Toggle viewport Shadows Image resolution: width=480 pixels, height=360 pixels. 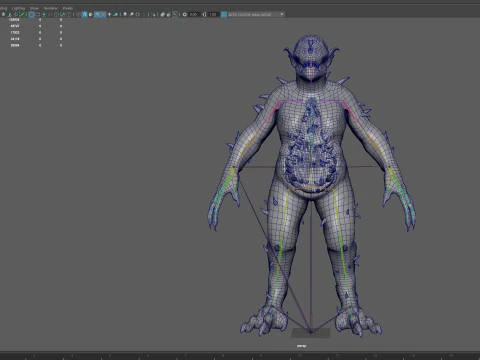coord(116,14)
